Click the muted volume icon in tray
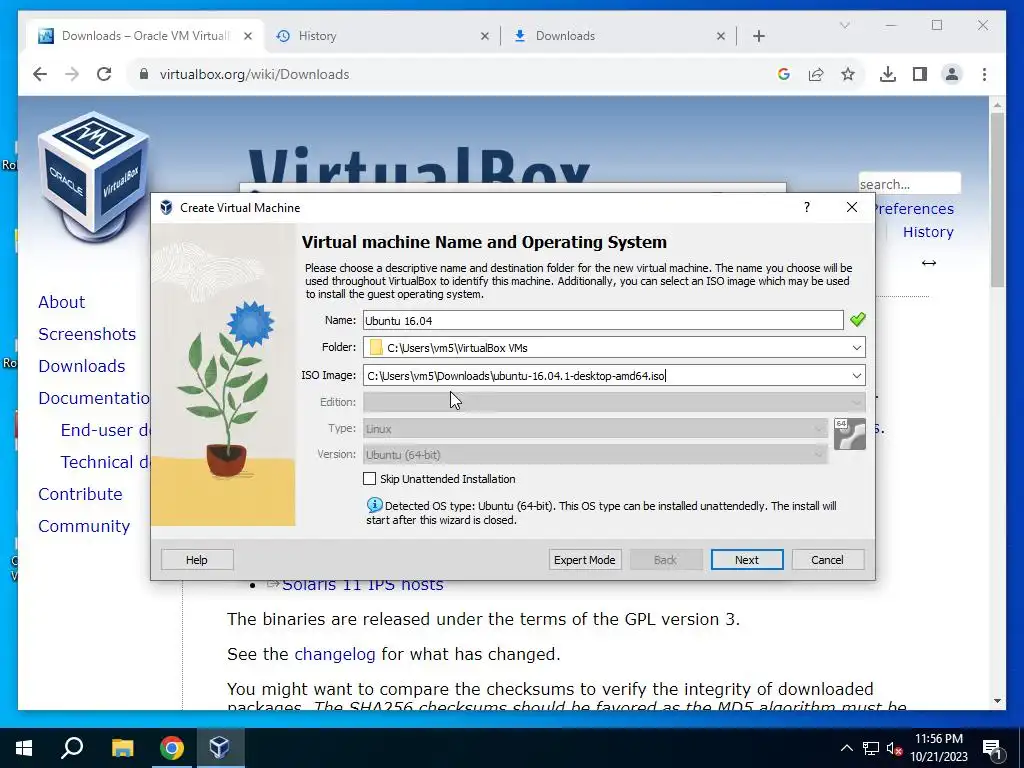Image resolution: width=1024 pixels, height=768 pixels. (895, 748)
